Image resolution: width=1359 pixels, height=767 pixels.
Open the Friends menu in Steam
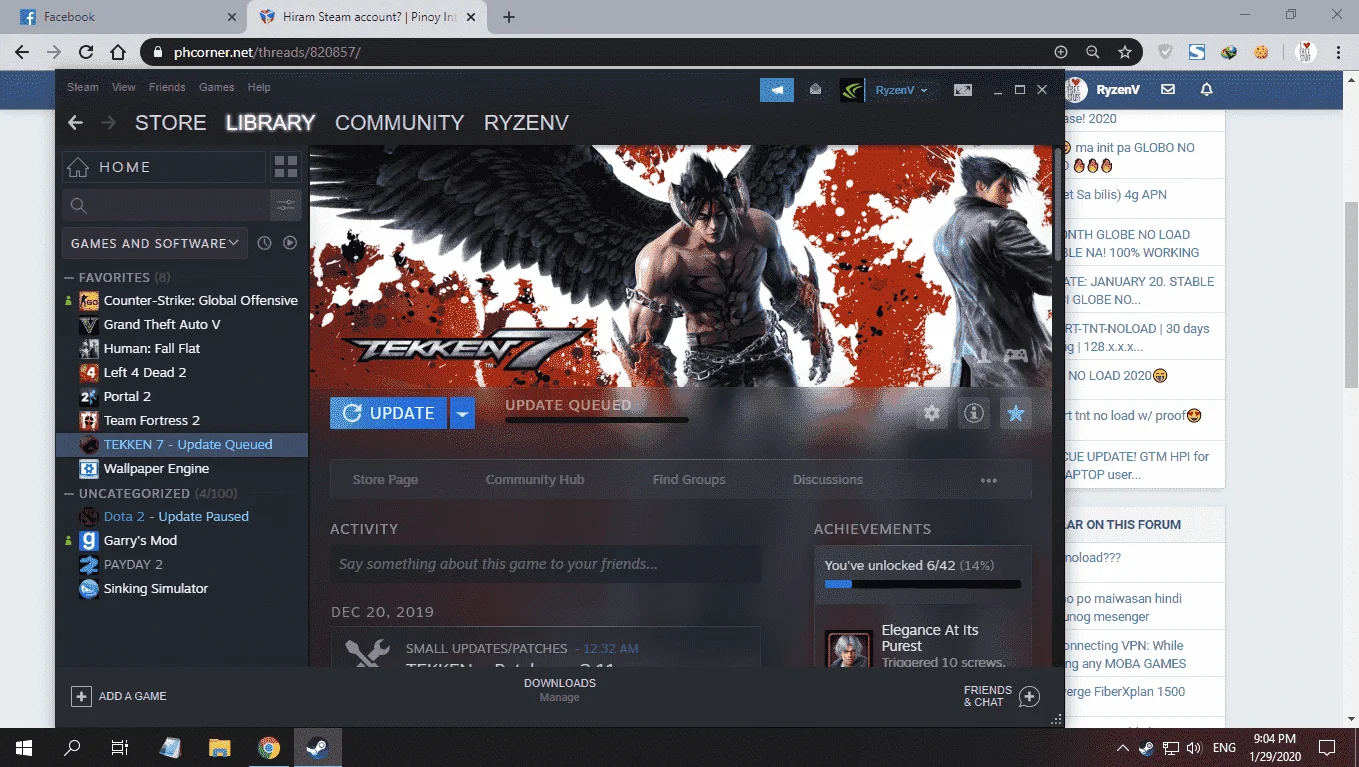click(167, 87)
